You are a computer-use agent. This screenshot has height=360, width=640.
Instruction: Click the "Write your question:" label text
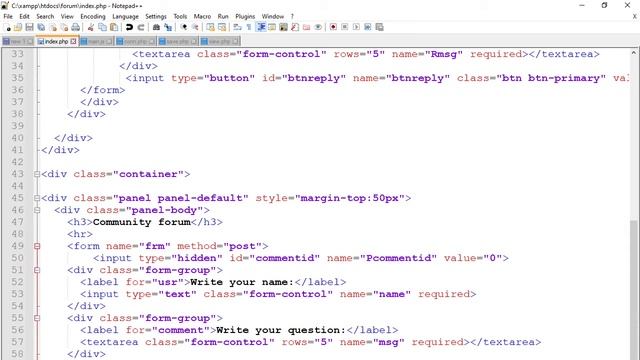tap(281, 330)
